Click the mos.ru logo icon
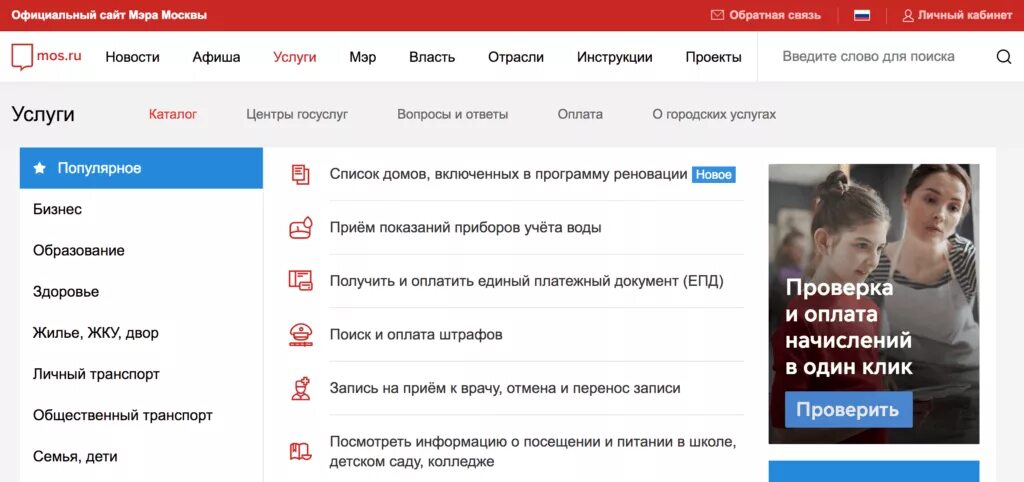 point(22,57)
